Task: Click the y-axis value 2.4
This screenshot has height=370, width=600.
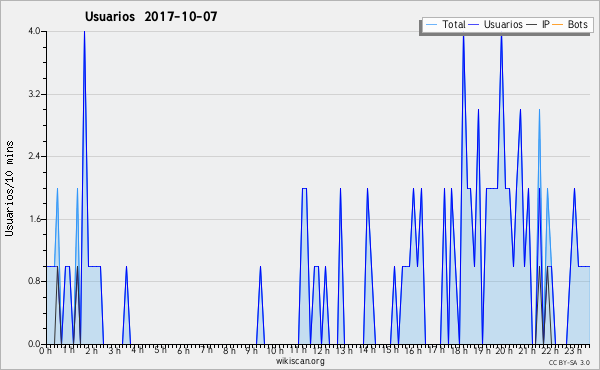Action: (34, 156)
